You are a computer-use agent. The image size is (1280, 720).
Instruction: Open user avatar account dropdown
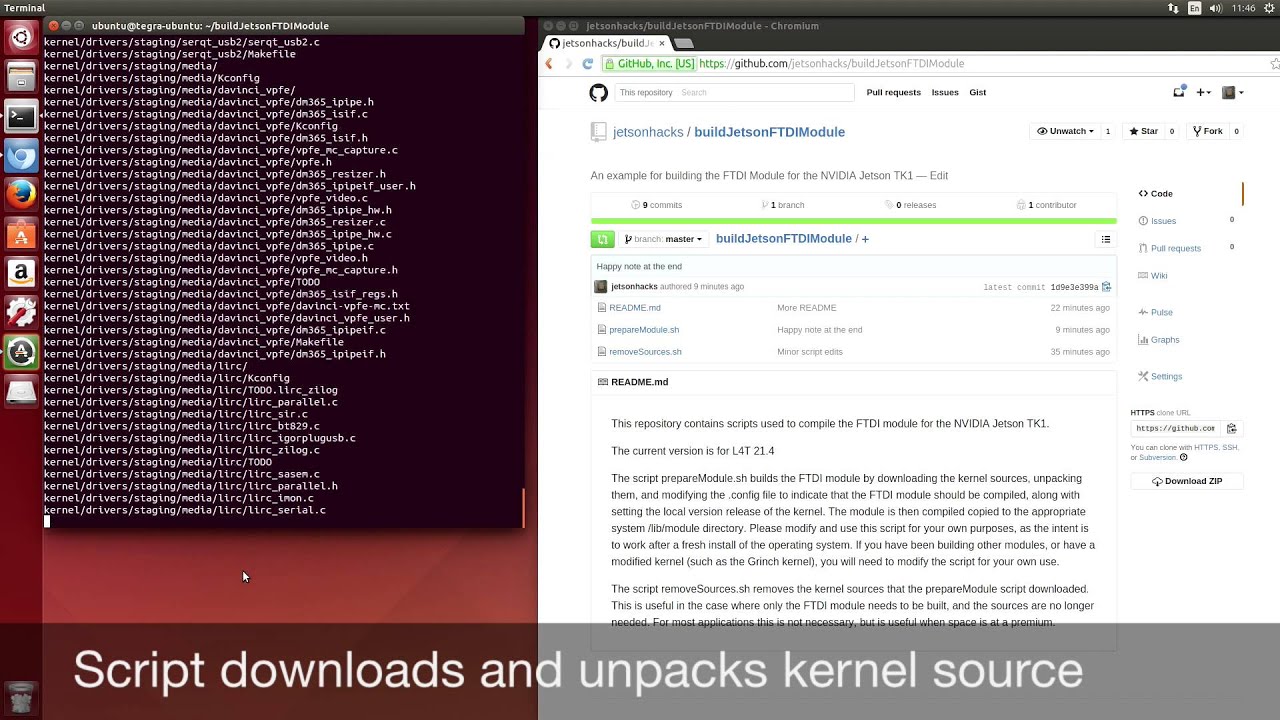point(1233,92)
